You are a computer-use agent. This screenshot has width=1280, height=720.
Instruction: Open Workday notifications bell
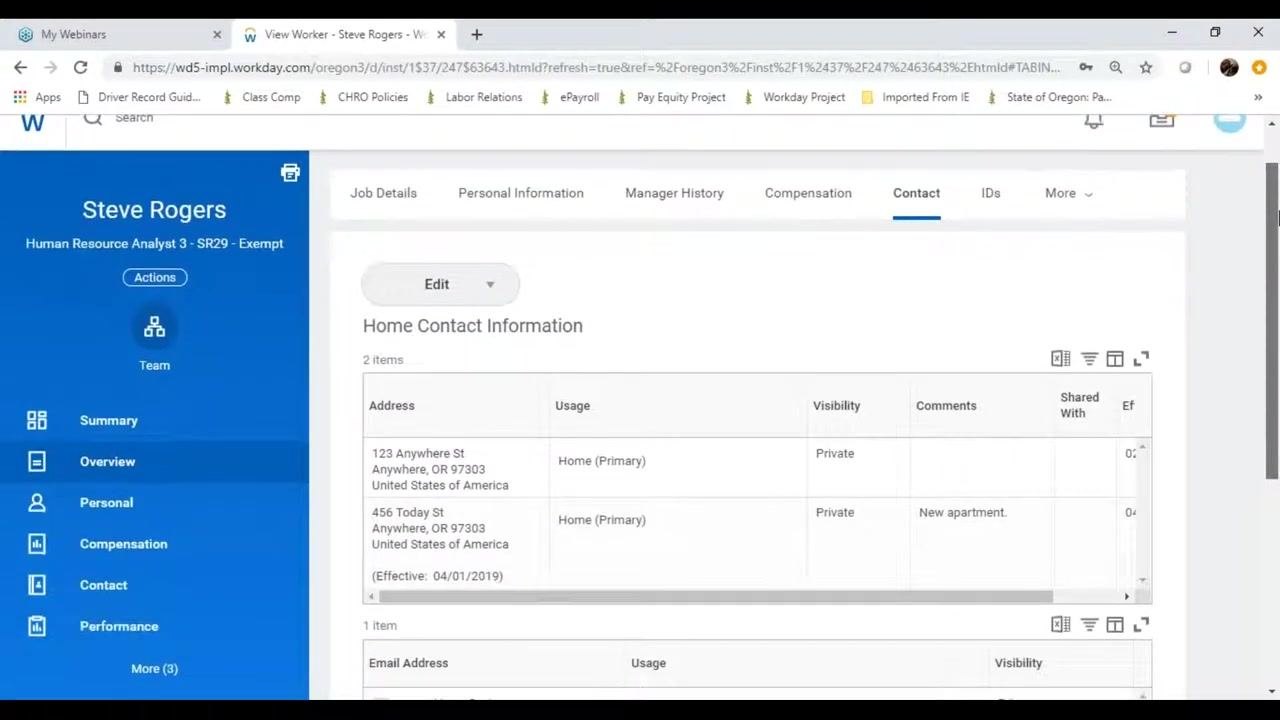point(1094,120)
